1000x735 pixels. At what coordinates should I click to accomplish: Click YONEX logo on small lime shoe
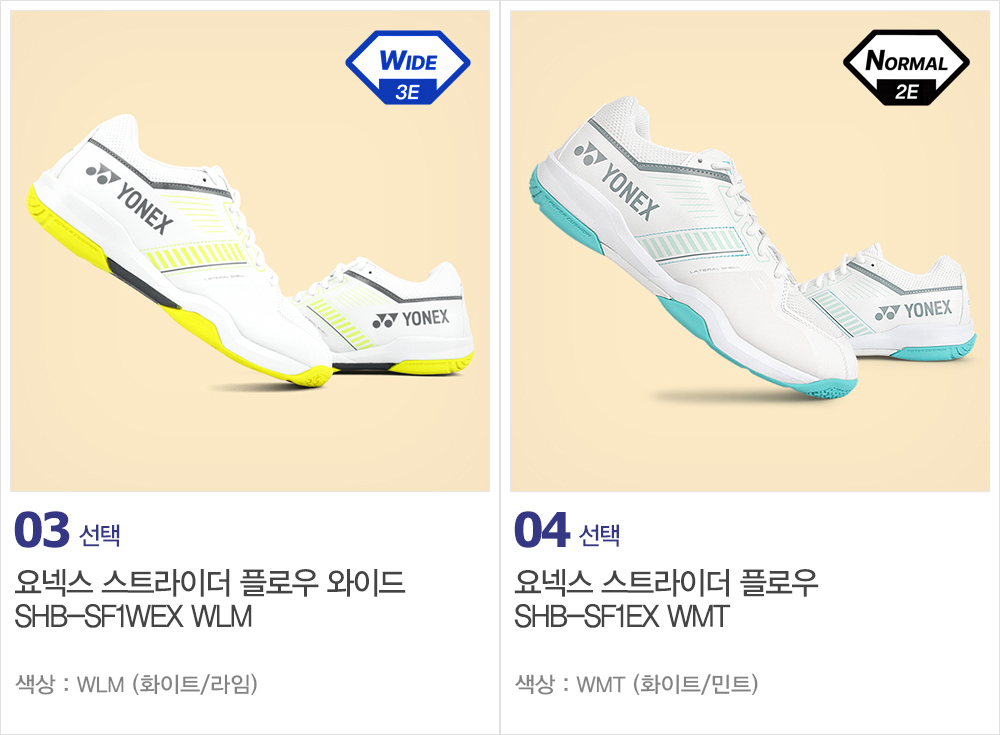pyautogui.click(x=411, y=318)
